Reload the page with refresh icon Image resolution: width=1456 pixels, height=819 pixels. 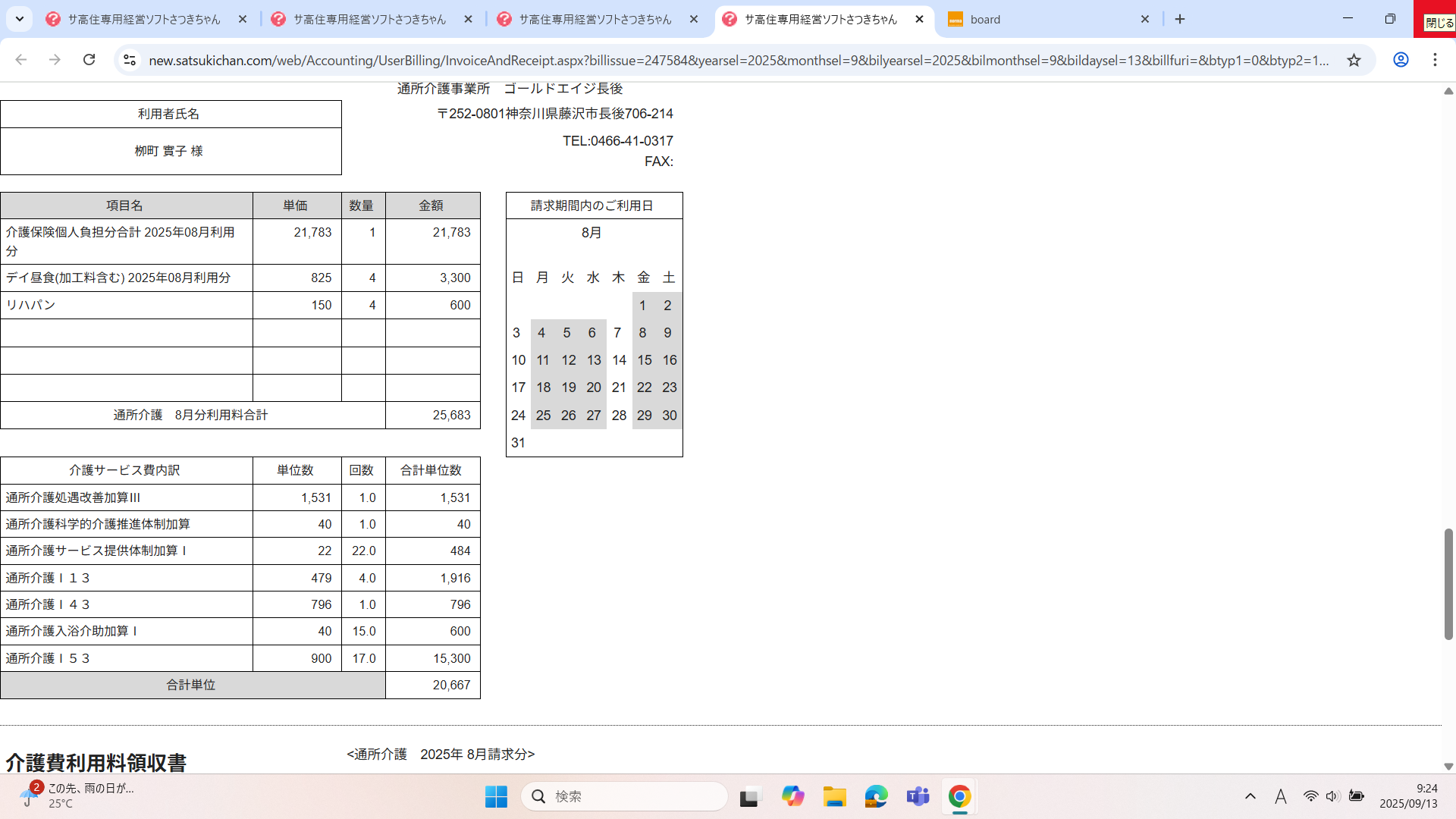(x=89, y=60)
